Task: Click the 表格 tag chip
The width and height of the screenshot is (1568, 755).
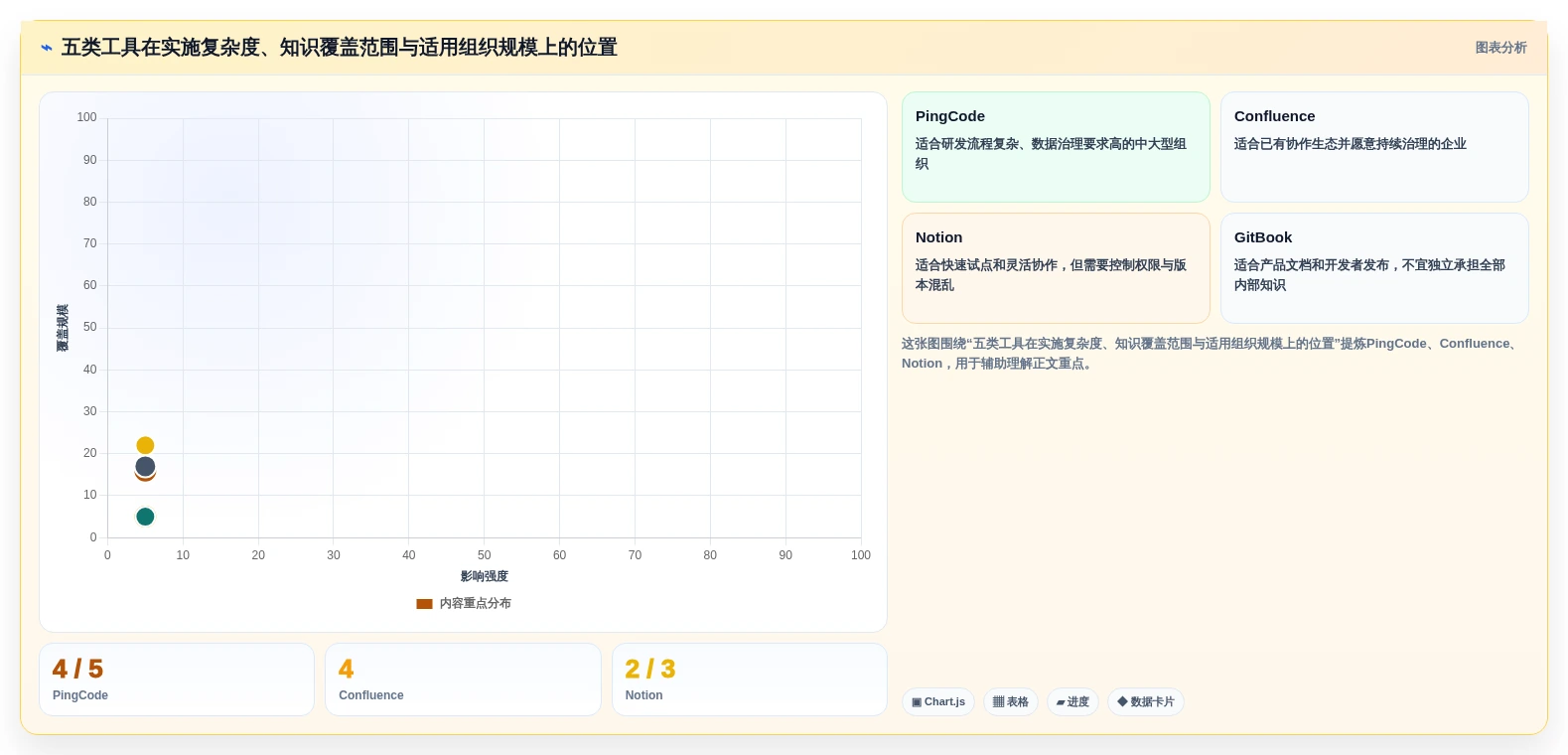Action: pos(1011,702)
